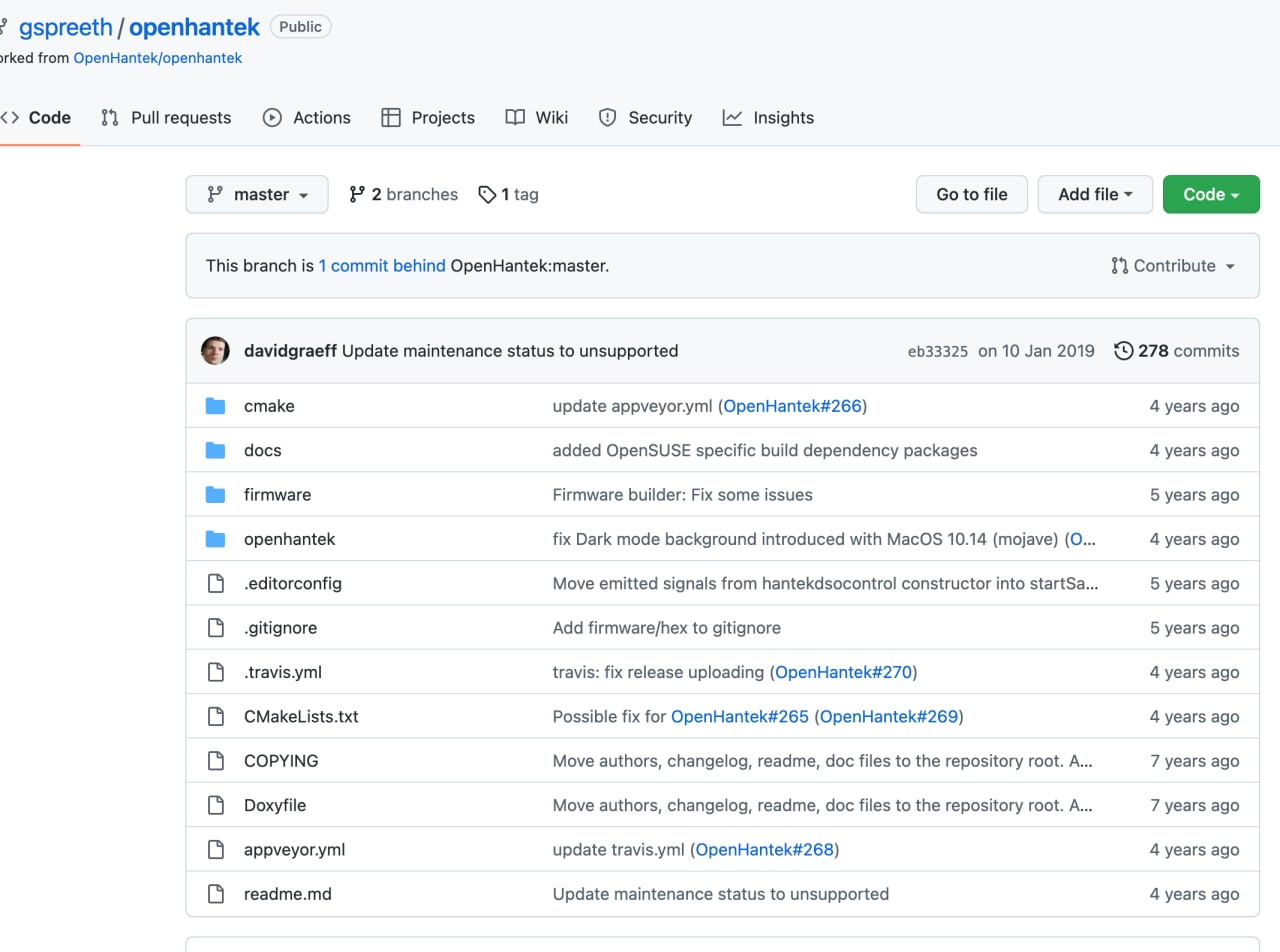Open commit history via the clock icon
Screen dimensions: 1280x952
point(1124,351)
